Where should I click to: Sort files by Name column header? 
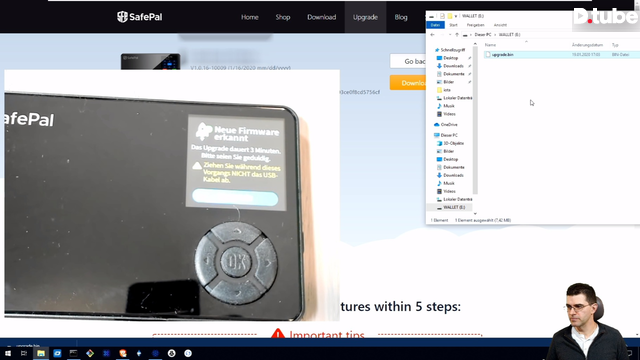click(x=491, y=45)
